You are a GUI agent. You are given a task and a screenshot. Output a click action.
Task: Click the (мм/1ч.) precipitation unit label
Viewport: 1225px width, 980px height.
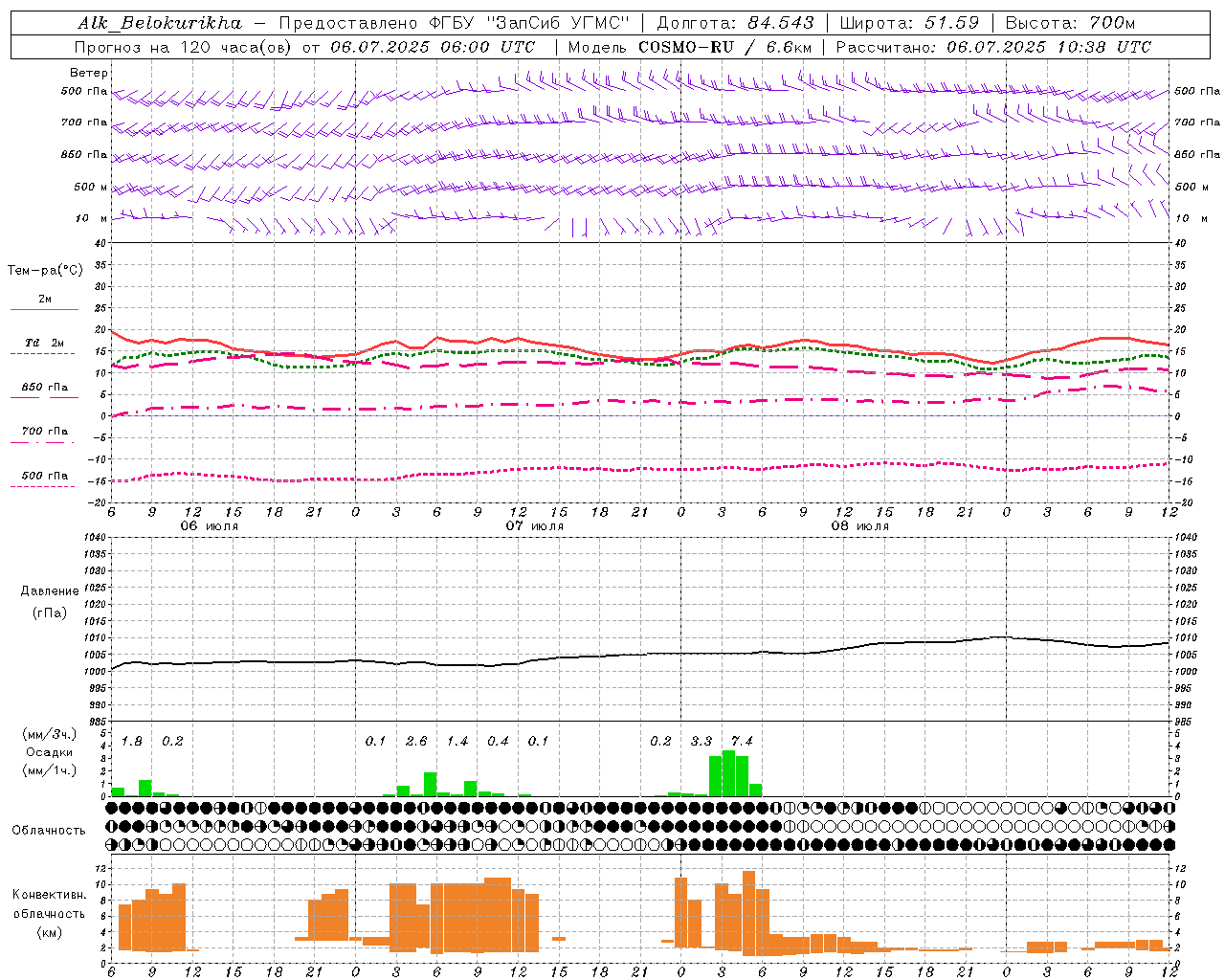click(50, 770)
